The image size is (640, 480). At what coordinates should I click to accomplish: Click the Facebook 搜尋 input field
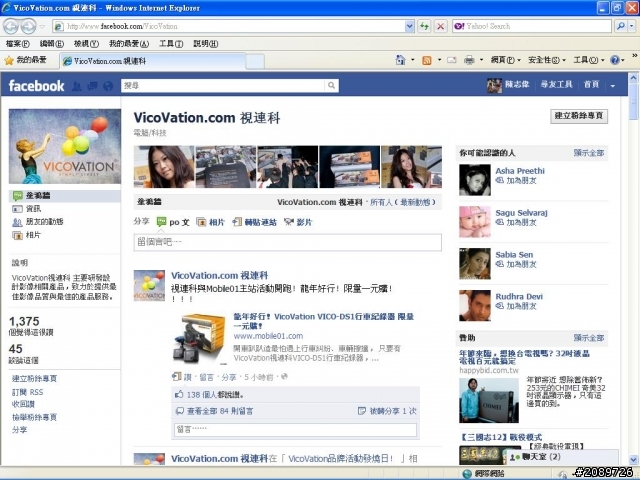(x=223, y=85)
